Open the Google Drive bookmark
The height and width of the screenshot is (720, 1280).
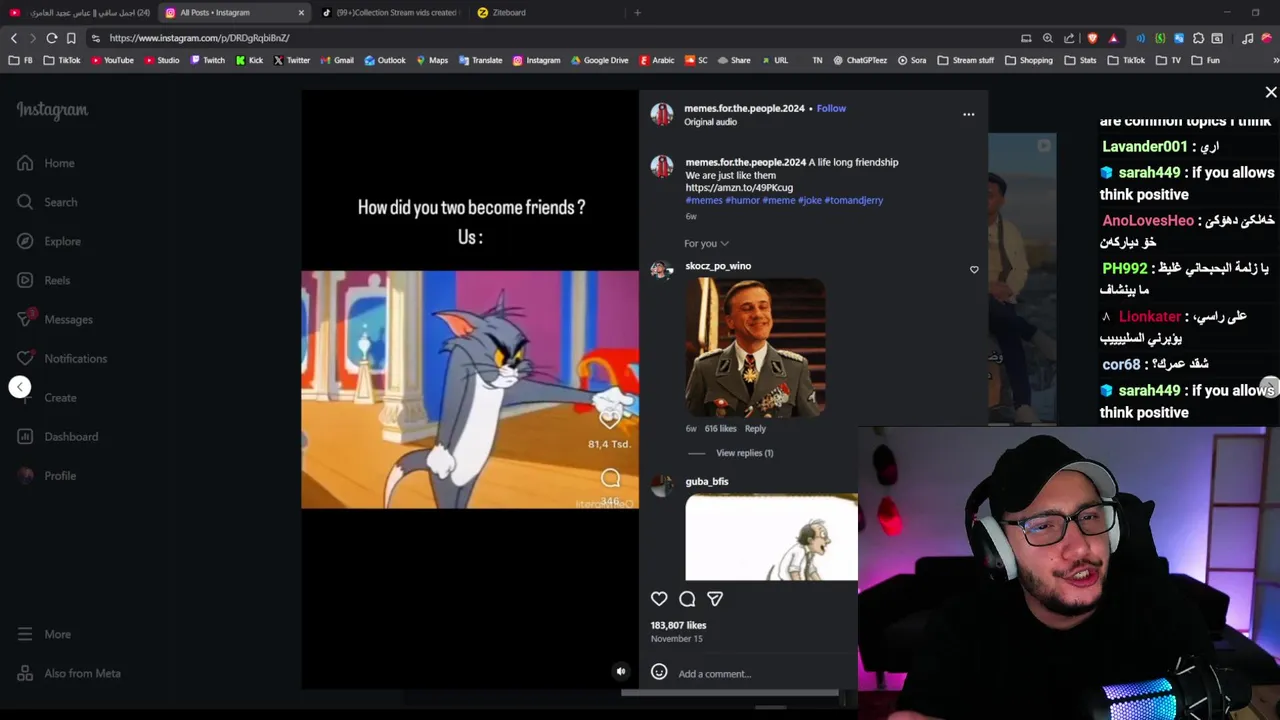(599, 60)
